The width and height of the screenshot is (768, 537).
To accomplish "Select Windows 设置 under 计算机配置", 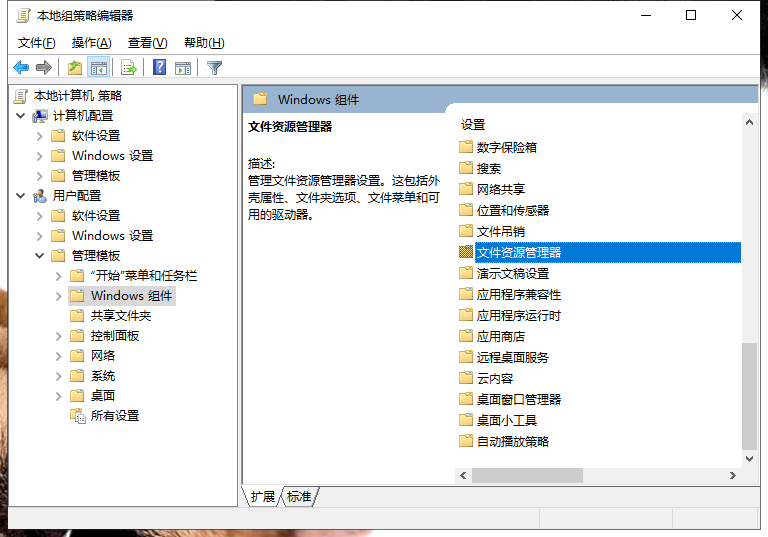I will 112,156.
